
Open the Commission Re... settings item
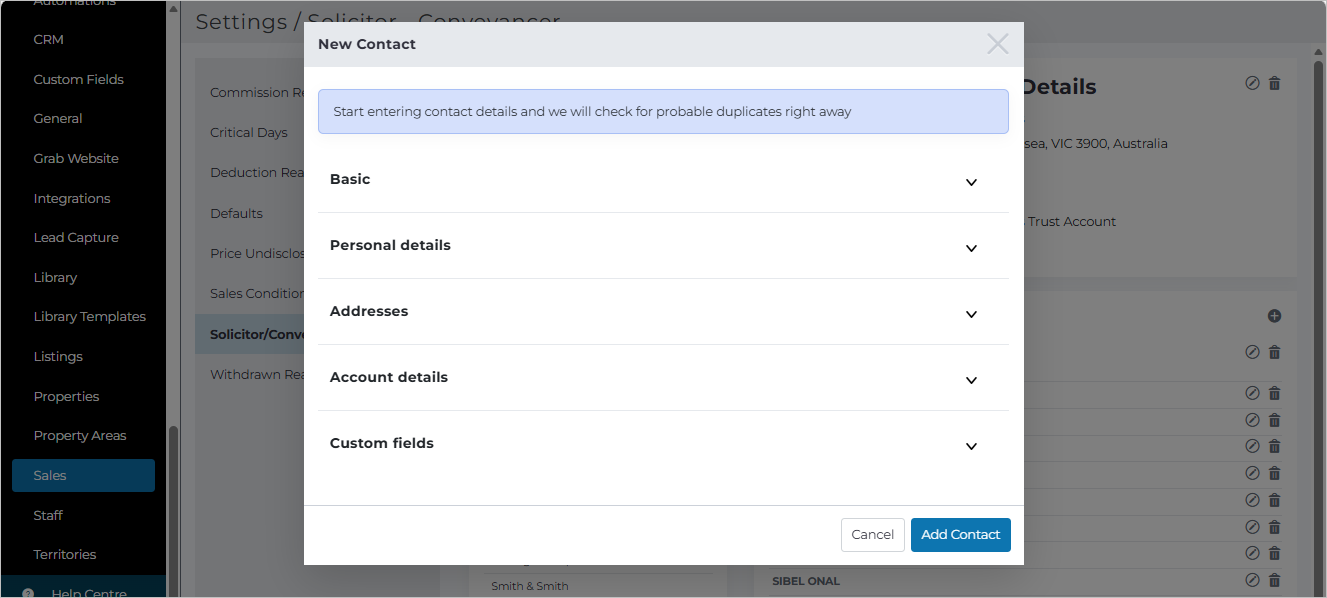click(x=257, y=92)
